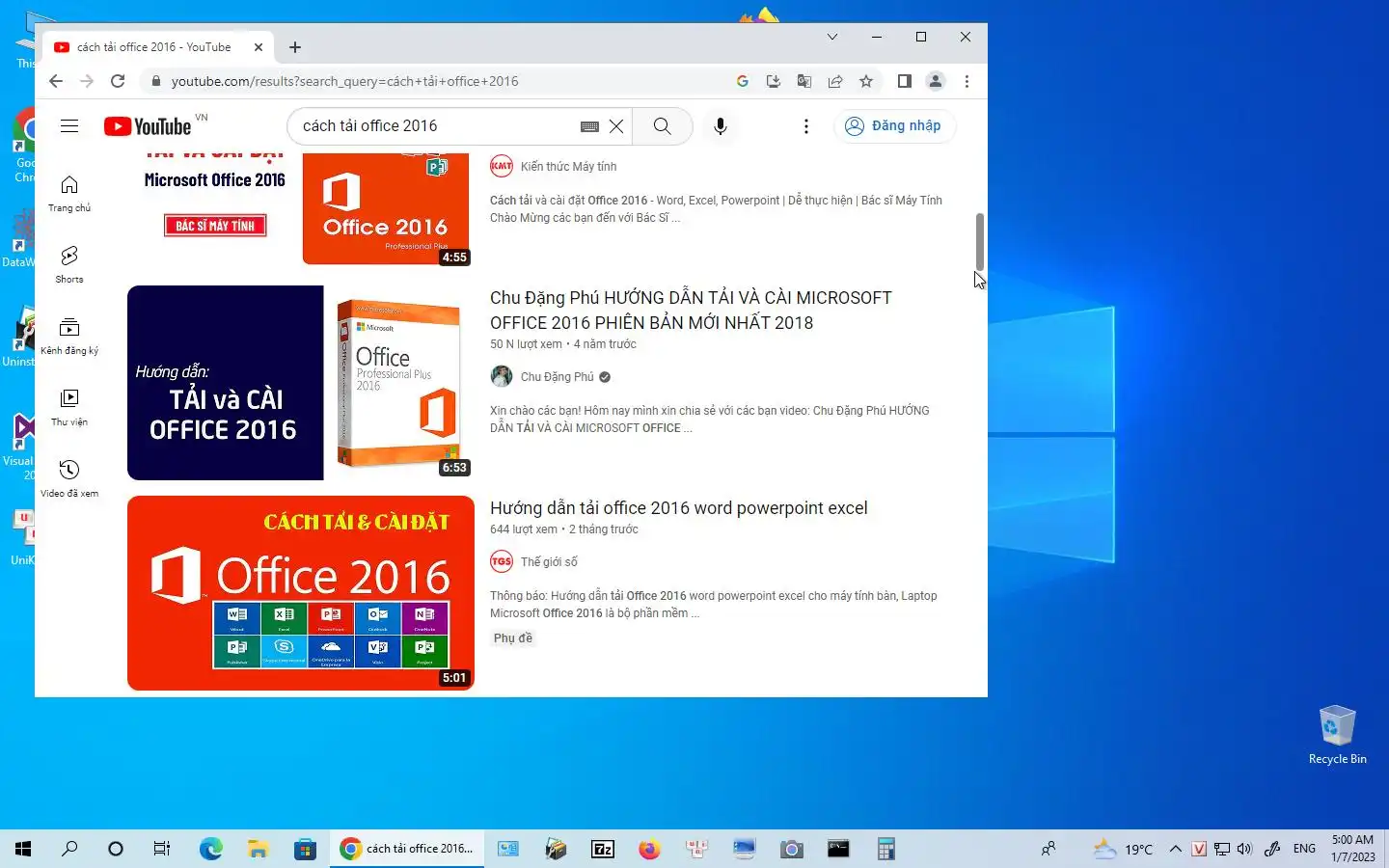This screenshot has height=868, width=1389.
Task: Click the magnifier search button
Action: (x=663, y=126)
